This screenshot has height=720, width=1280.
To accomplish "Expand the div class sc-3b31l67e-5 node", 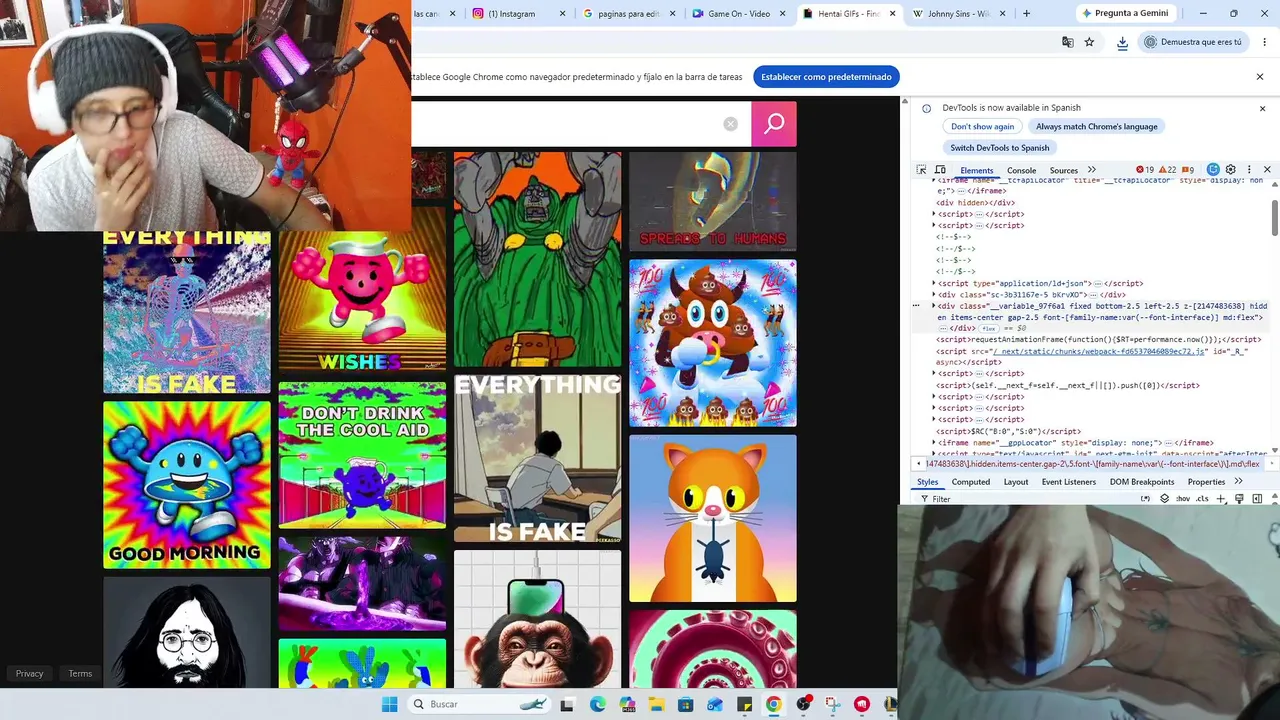I will [934, 295].
